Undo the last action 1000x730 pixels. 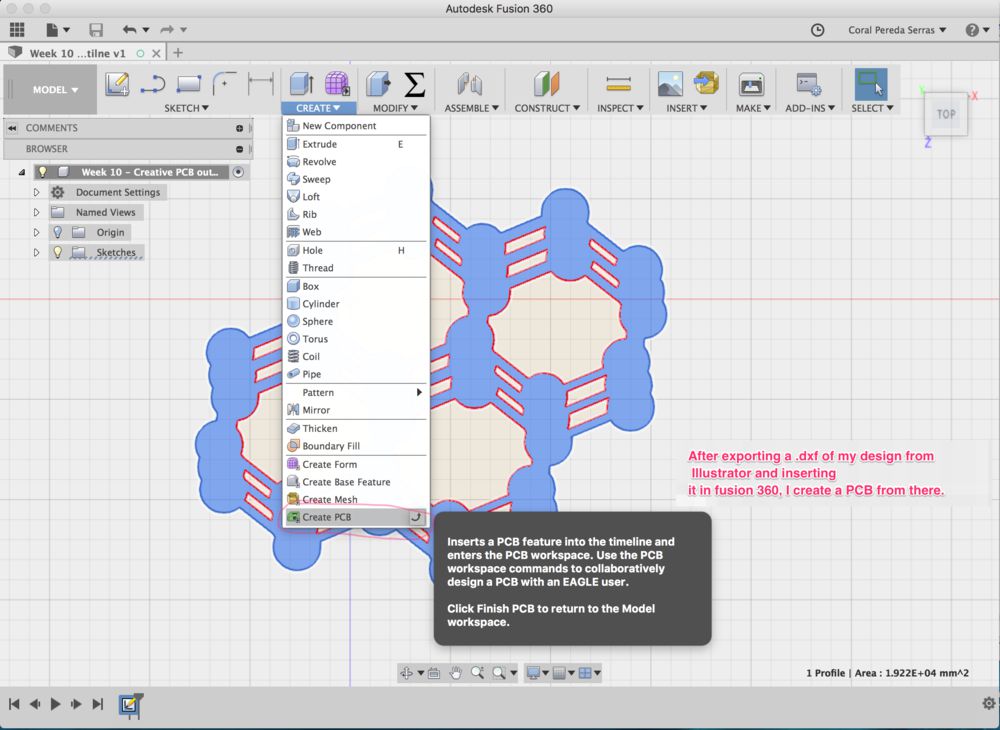point(130,29)
